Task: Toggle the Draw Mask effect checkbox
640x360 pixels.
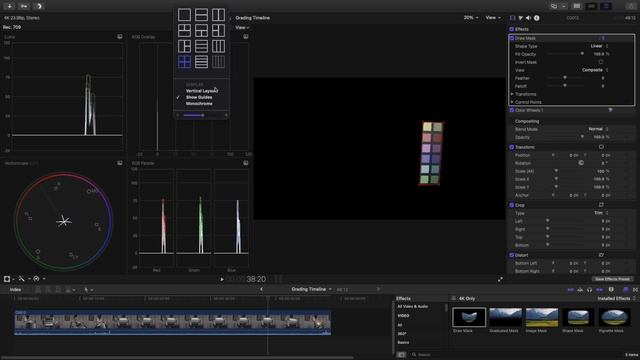Action: tap(511, 38)
